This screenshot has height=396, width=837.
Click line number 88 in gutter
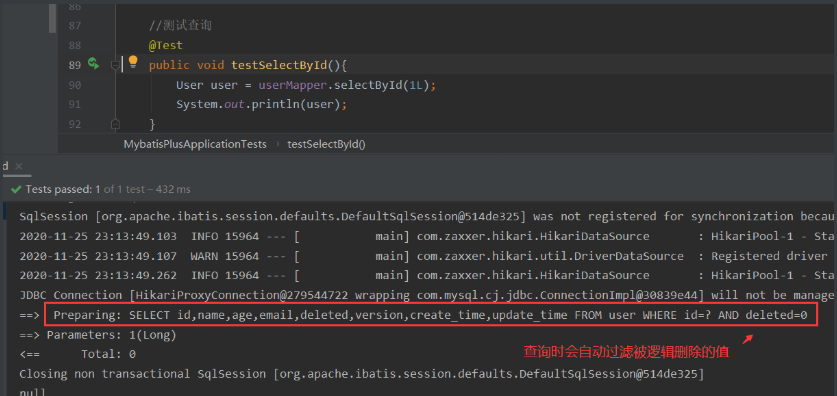point(75,45)
